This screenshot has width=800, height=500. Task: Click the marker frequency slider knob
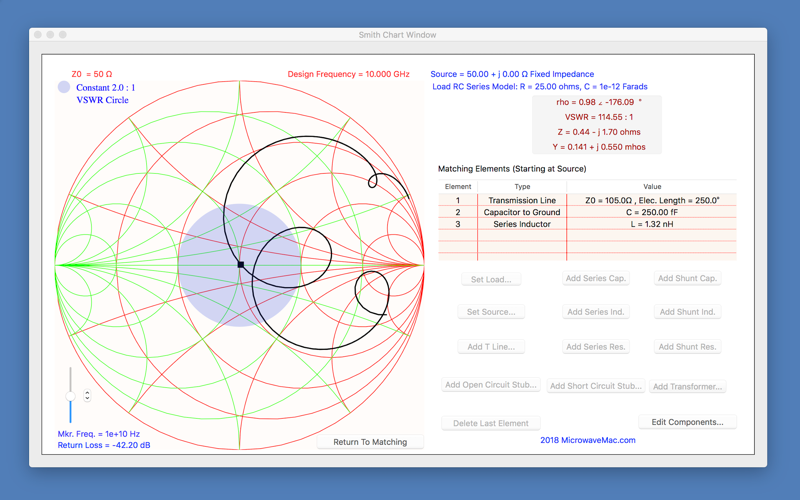click(x=70, y=396)
